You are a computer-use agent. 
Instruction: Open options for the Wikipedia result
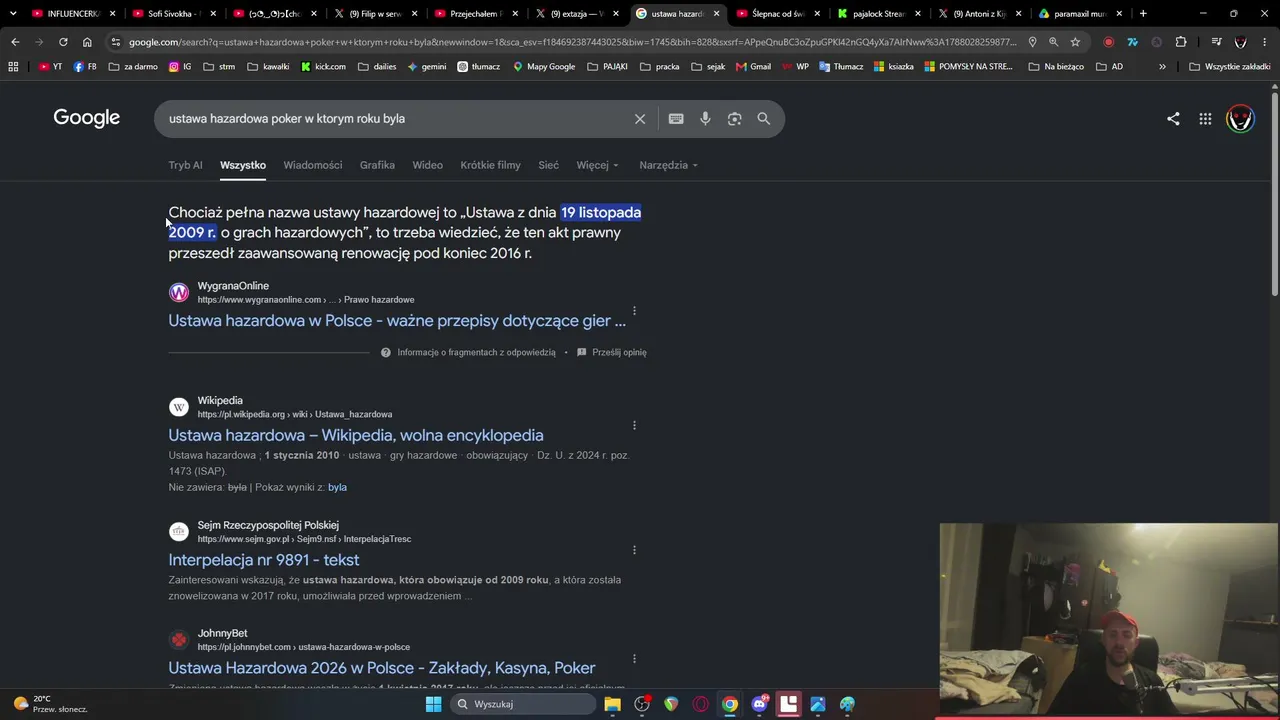coord(634,425)
